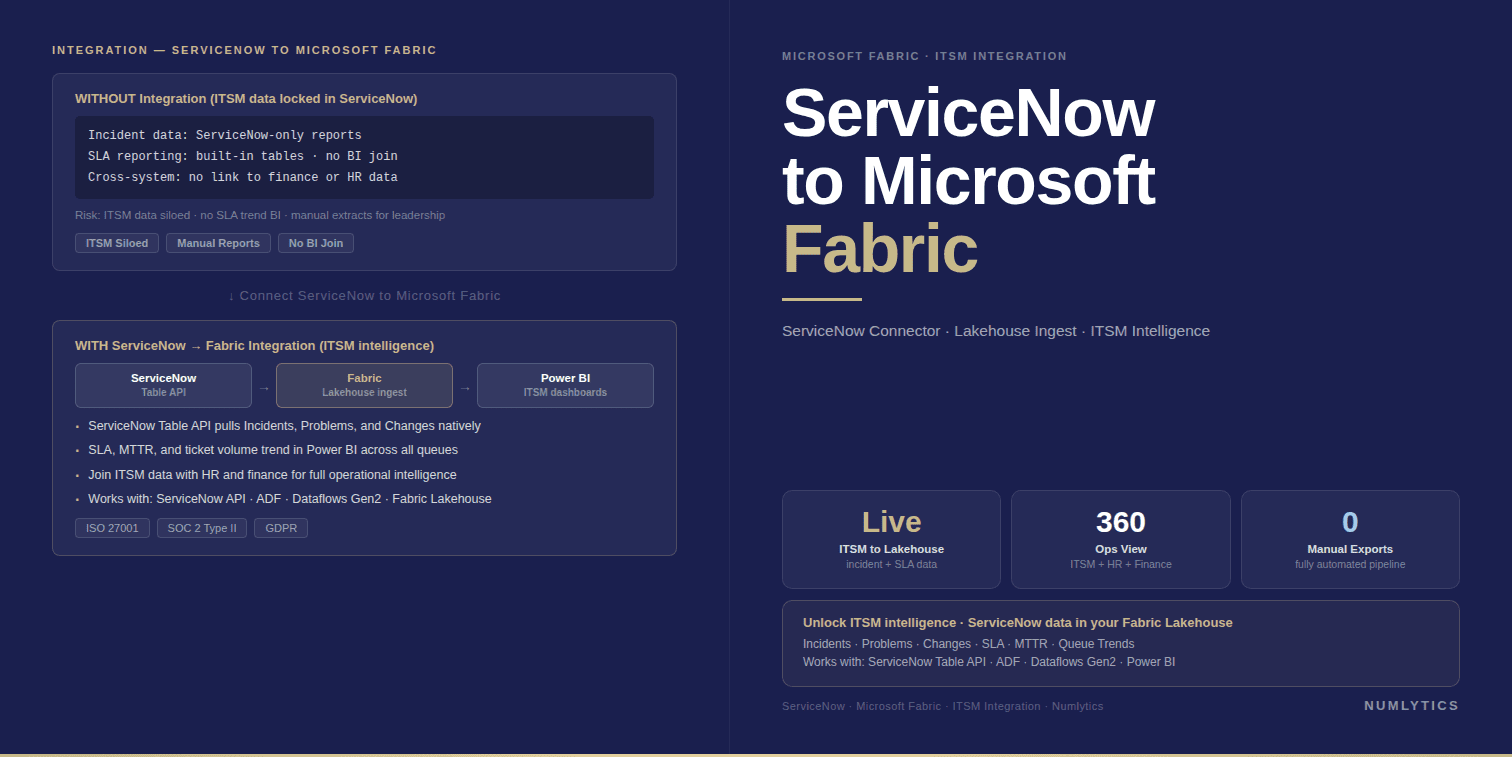1512x757 pixels.
Task: Click the GDPR badge
Action: 281,528
